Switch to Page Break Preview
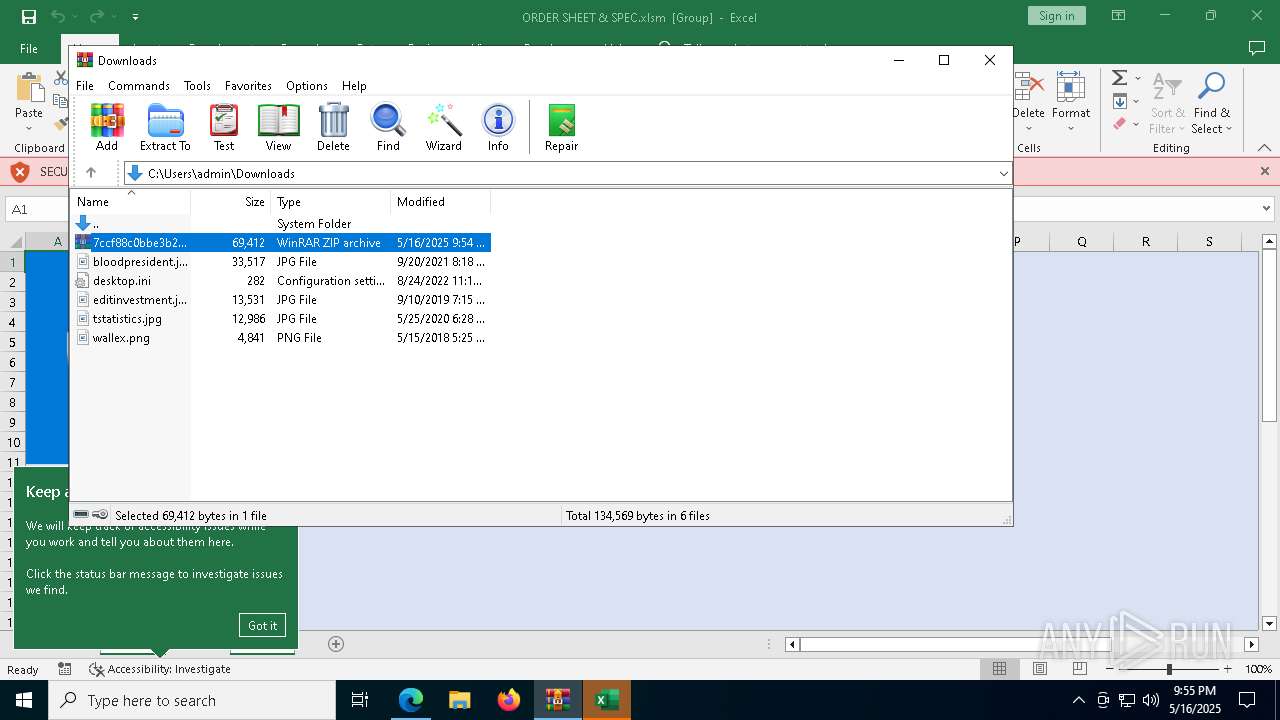1280x720 pixels. pyautogui.click(x=1080, y=669)
